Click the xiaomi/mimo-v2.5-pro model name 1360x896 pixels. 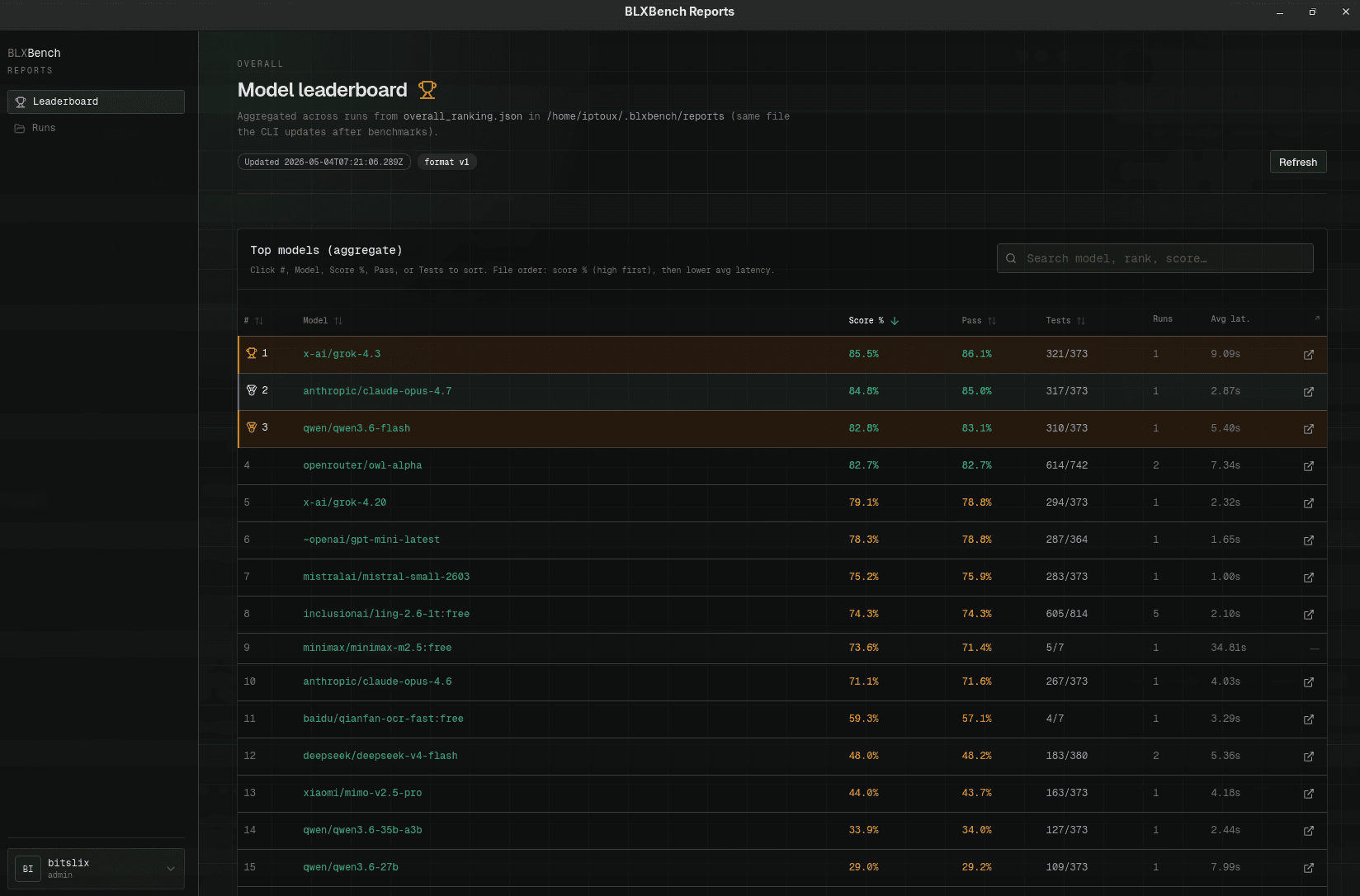pos(362,793)
